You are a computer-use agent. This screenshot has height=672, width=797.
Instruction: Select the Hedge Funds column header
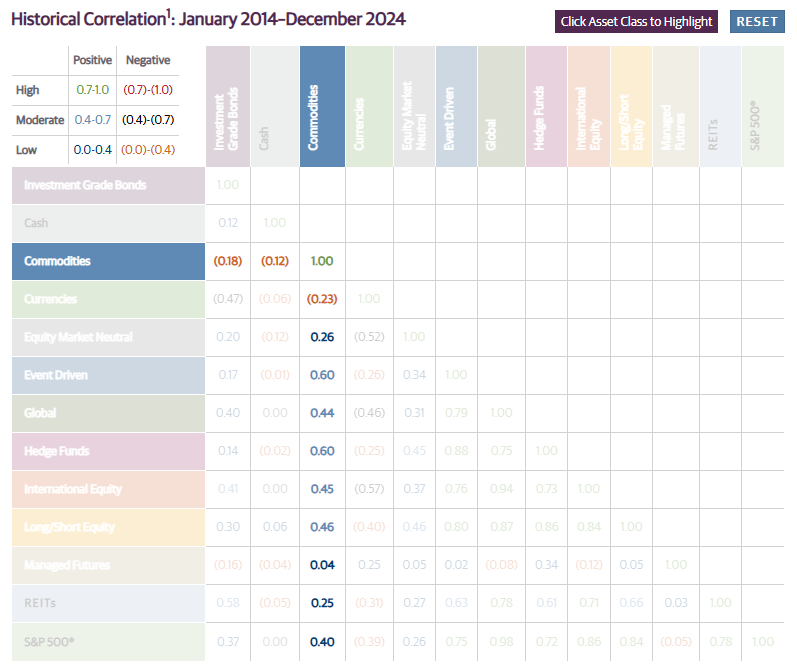click(x=545, y=108)
